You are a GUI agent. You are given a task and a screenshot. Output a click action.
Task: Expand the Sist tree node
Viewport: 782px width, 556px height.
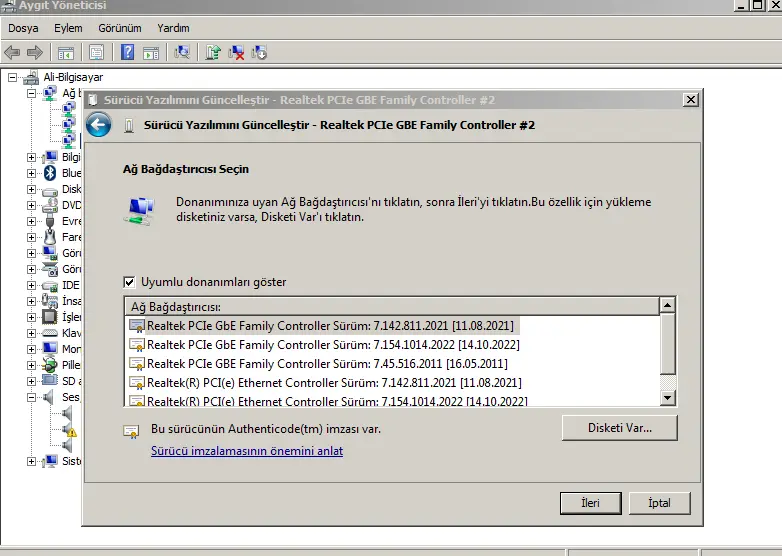[x=31, y=461]
